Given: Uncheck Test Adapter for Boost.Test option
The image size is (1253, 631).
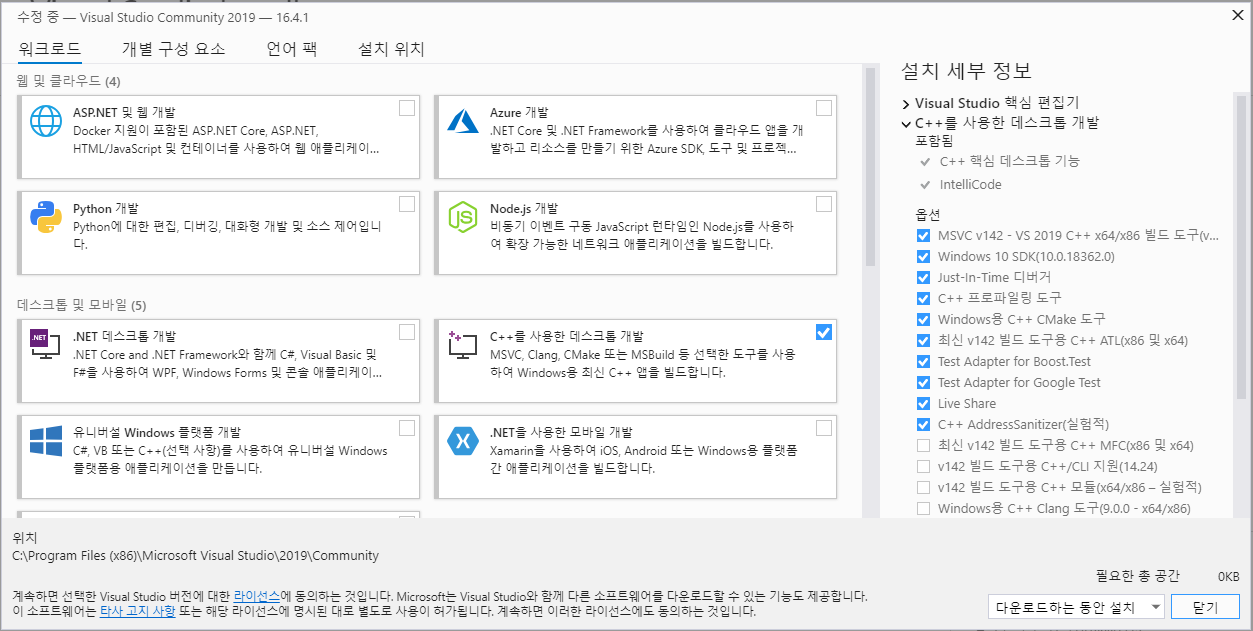Looking at the screenshot, I should tap(923, 361).
